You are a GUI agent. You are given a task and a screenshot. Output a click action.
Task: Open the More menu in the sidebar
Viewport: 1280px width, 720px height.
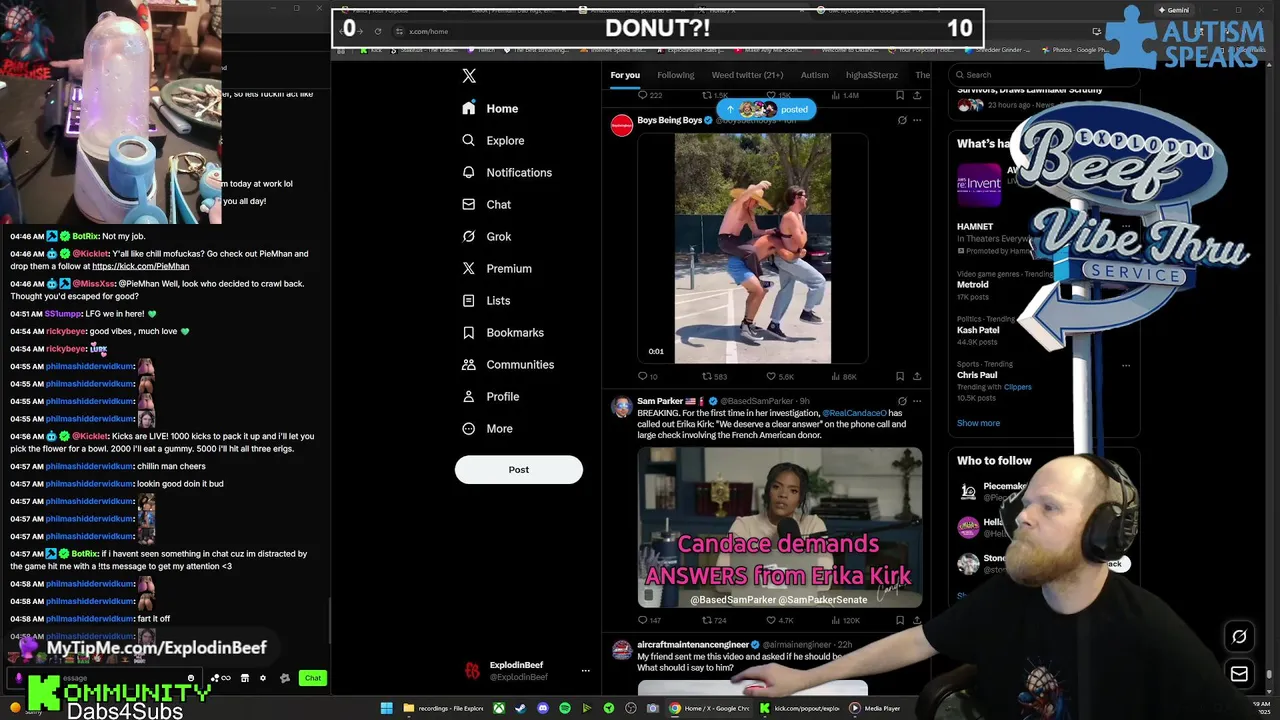[487, 428]
